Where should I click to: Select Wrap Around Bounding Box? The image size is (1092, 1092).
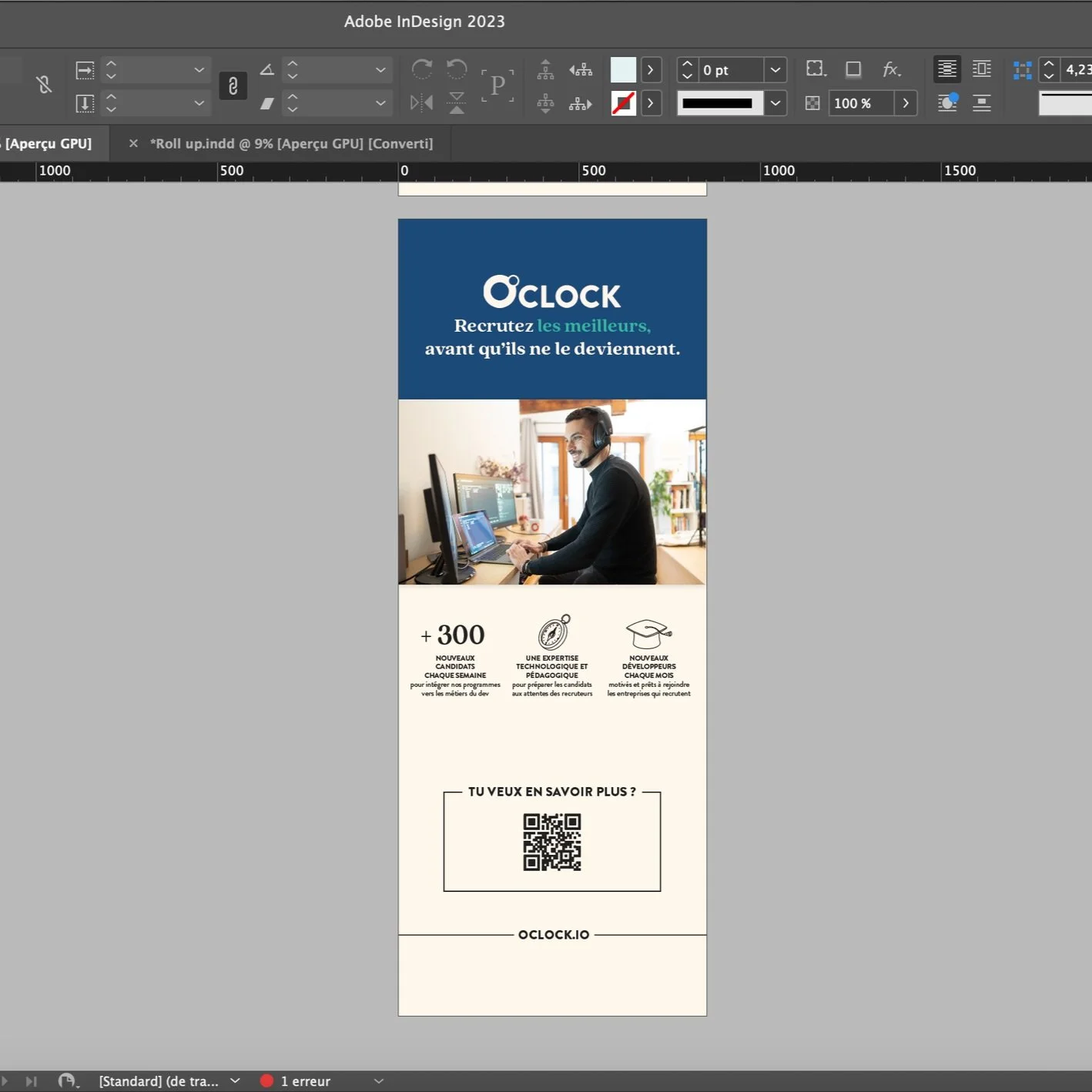(x=982, y=69)
